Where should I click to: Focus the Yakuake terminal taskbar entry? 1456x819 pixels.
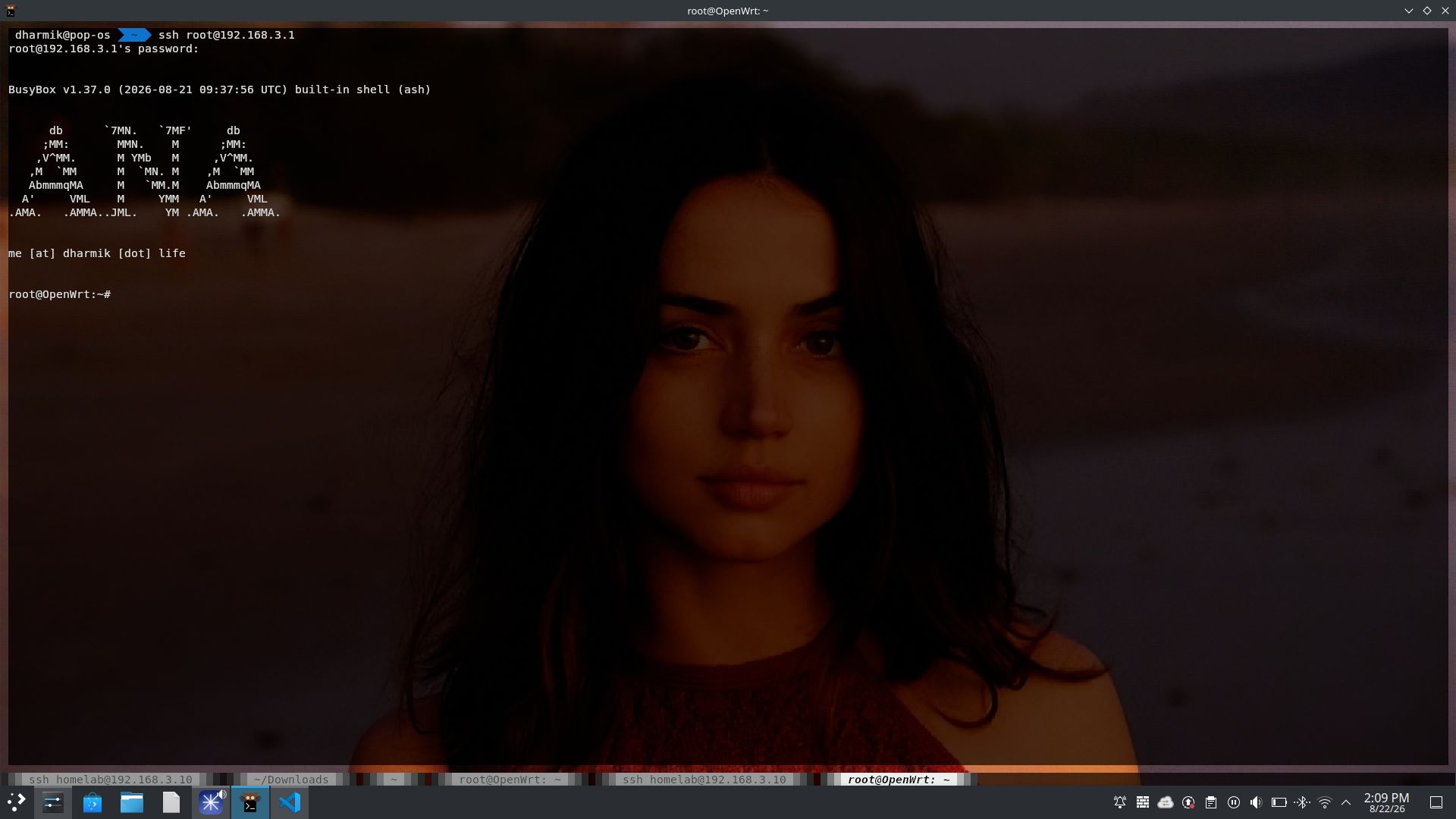(250, 802)
